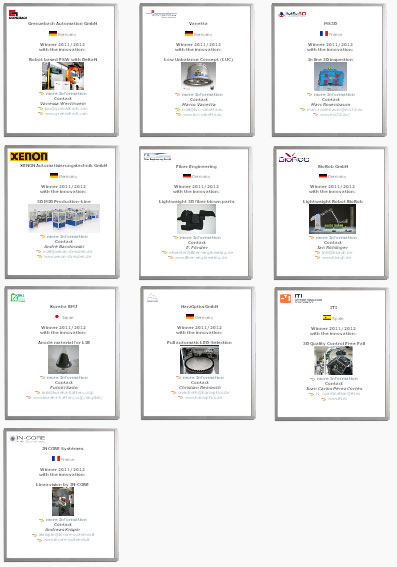Click the German flag in Fiber Engineering card

(x=187, y=176)
